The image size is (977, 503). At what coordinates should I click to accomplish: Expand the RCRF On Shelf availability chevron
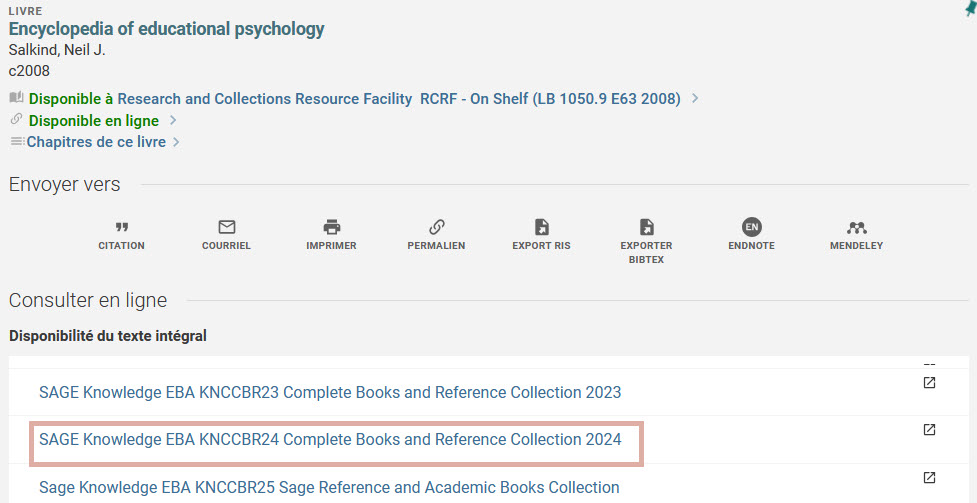click(695, 99)
